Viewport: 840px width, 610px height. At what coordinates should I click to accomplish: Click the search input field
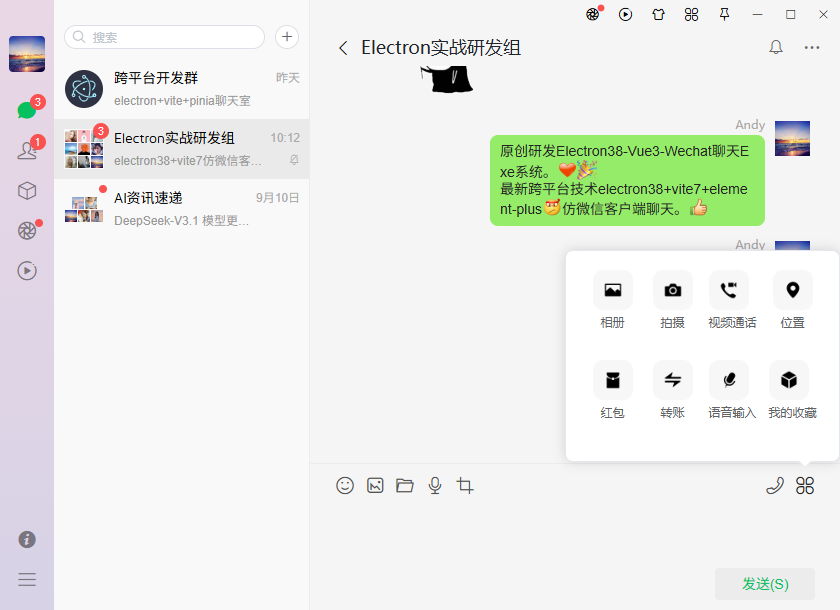click(164, 37)
